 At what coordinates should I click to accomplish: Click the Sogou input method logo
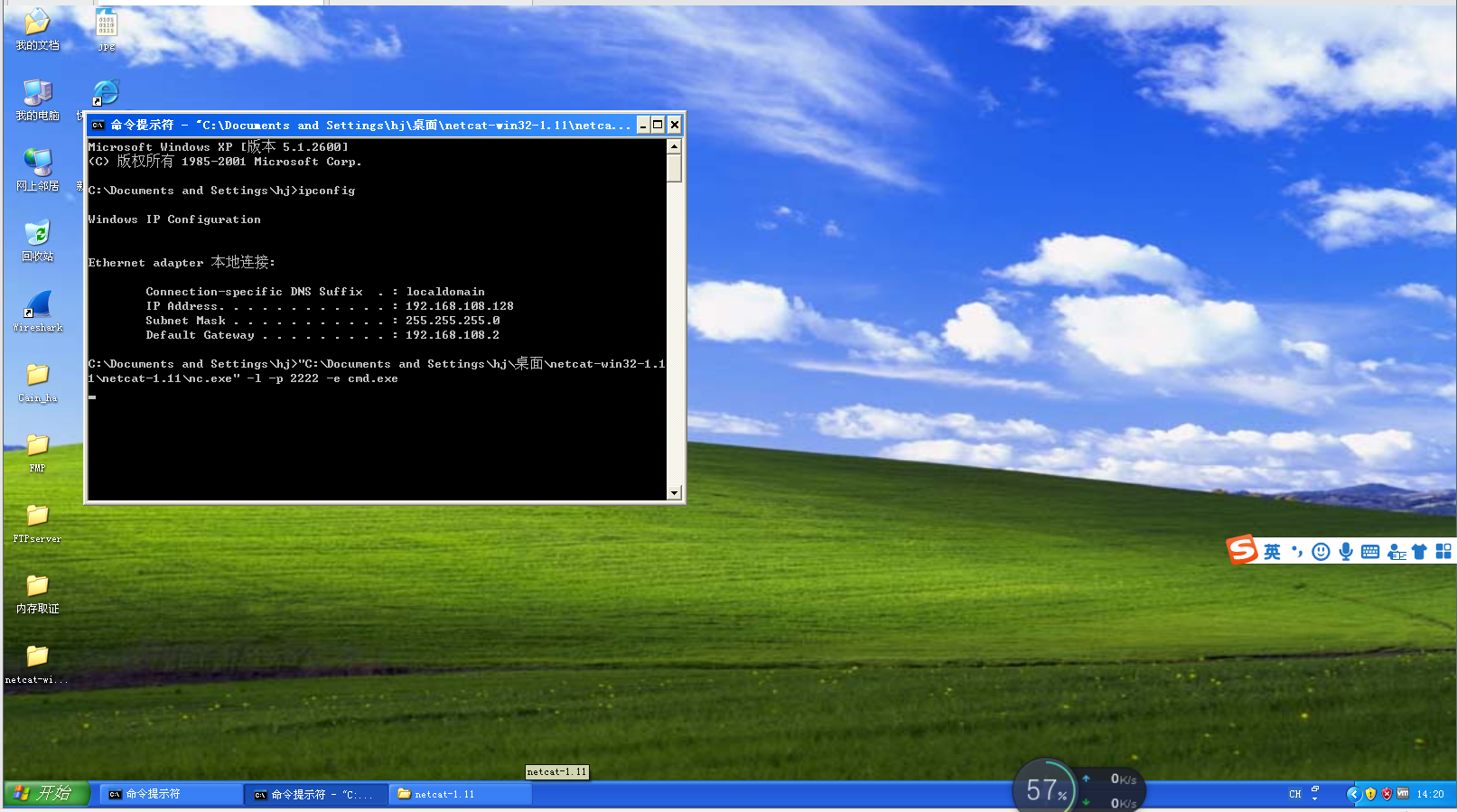coord(1242,549)
